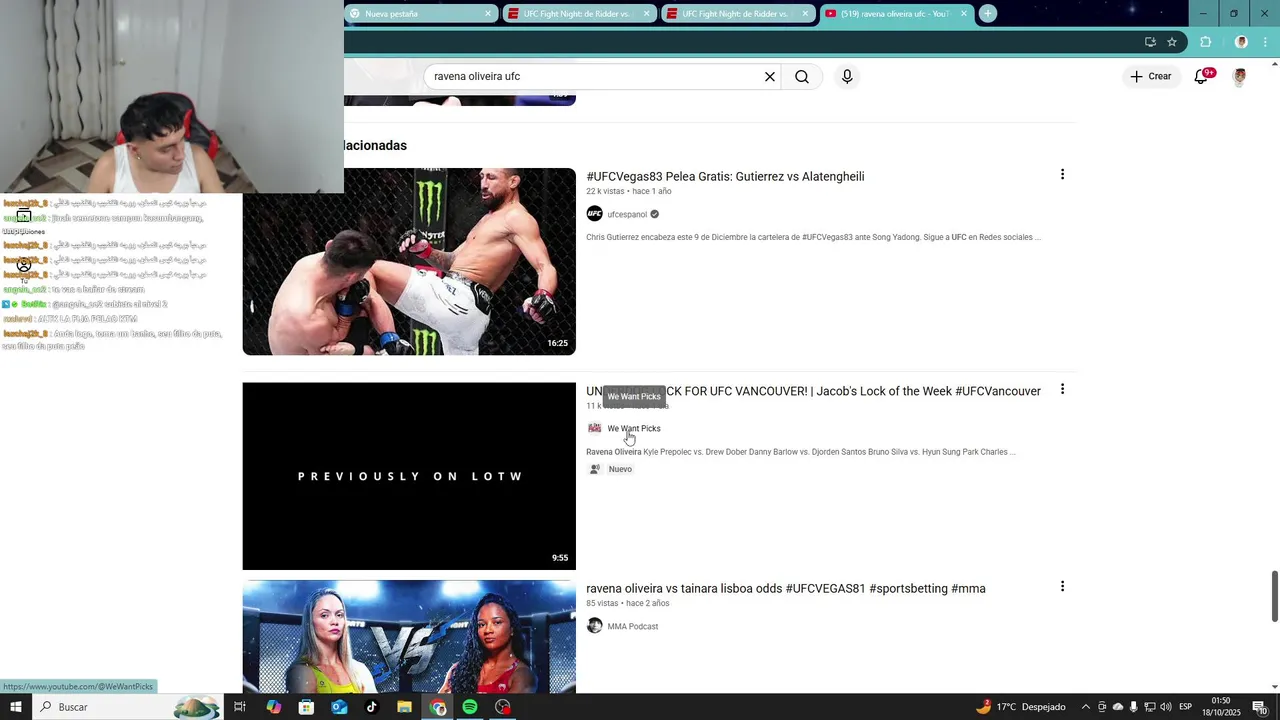Open the YouTube account avatar menu
The image size is (1280, 720).
(x=1239, y=77)
